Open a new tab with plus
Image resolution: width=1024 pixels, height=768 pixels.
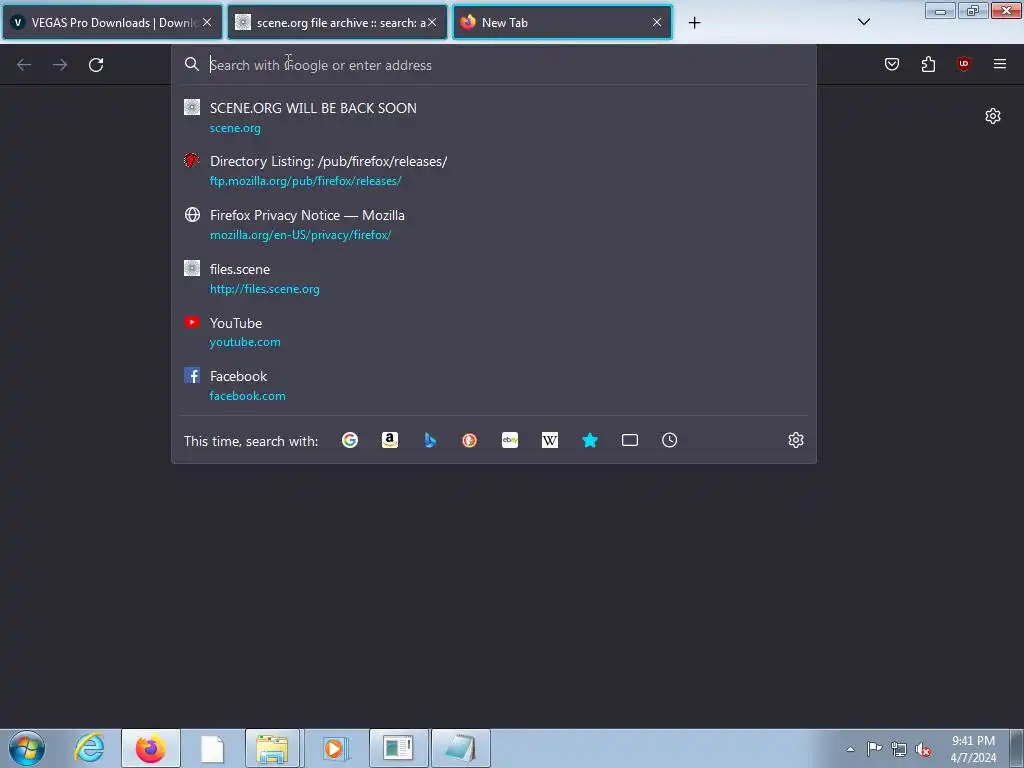[694, 23]
